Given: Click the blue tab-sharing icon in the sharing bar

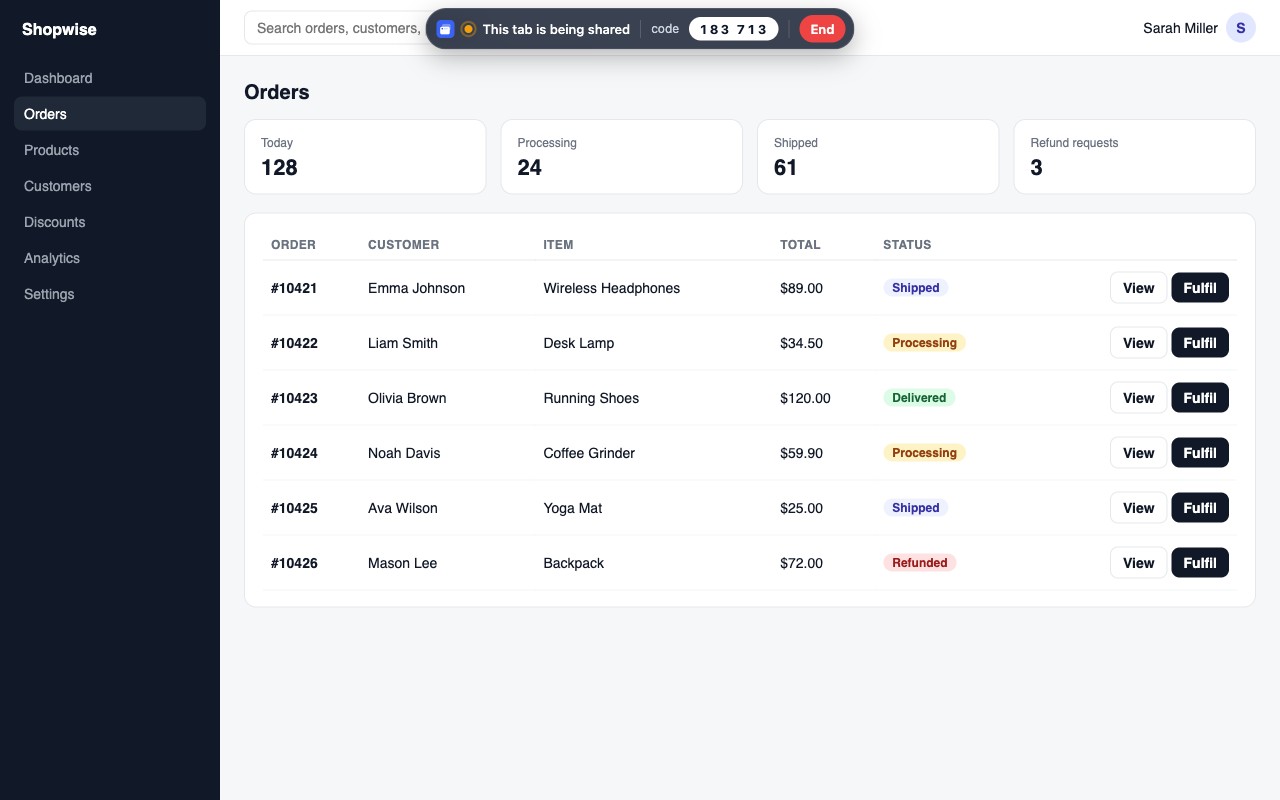Looking at the screenshot, I should click(445, 29).
